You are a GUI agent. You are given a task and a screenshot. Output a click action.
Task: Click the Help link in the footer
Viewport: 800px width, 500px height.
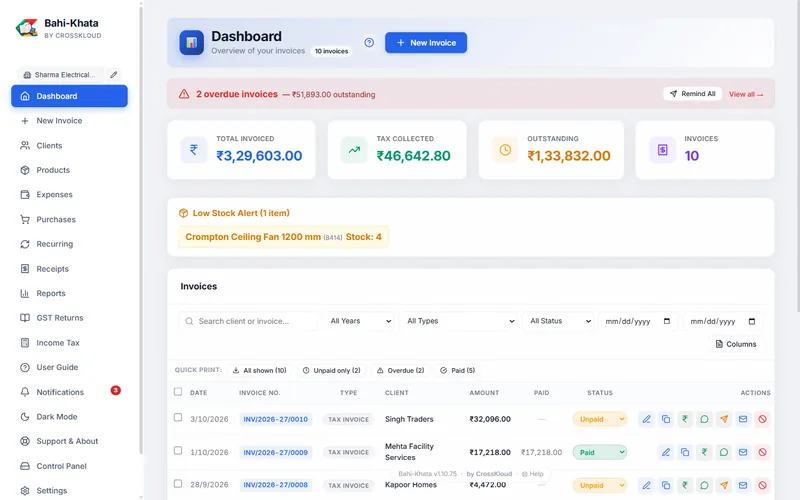[x=533, y=474]
